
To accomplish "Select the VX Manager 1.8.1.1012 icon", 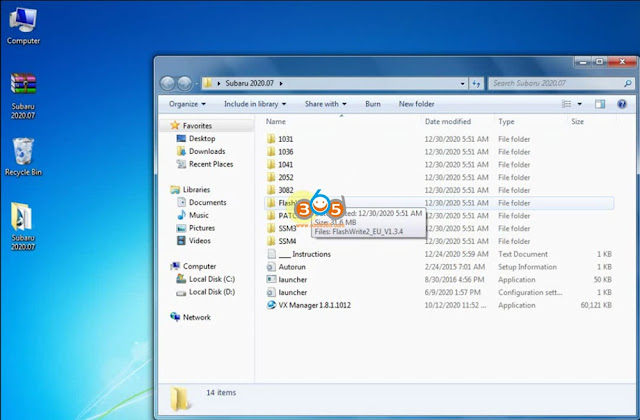I will pos(271,305).
